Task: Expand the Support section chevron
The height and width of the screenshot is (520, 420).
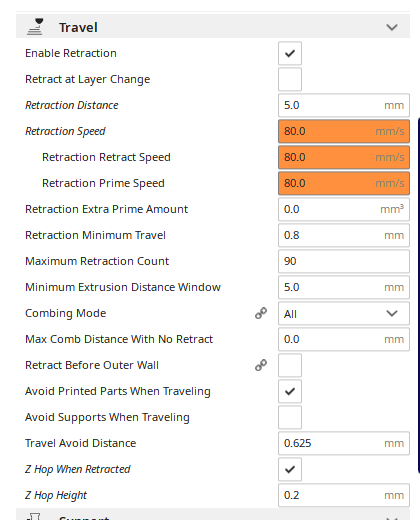Action: point(392,518)
